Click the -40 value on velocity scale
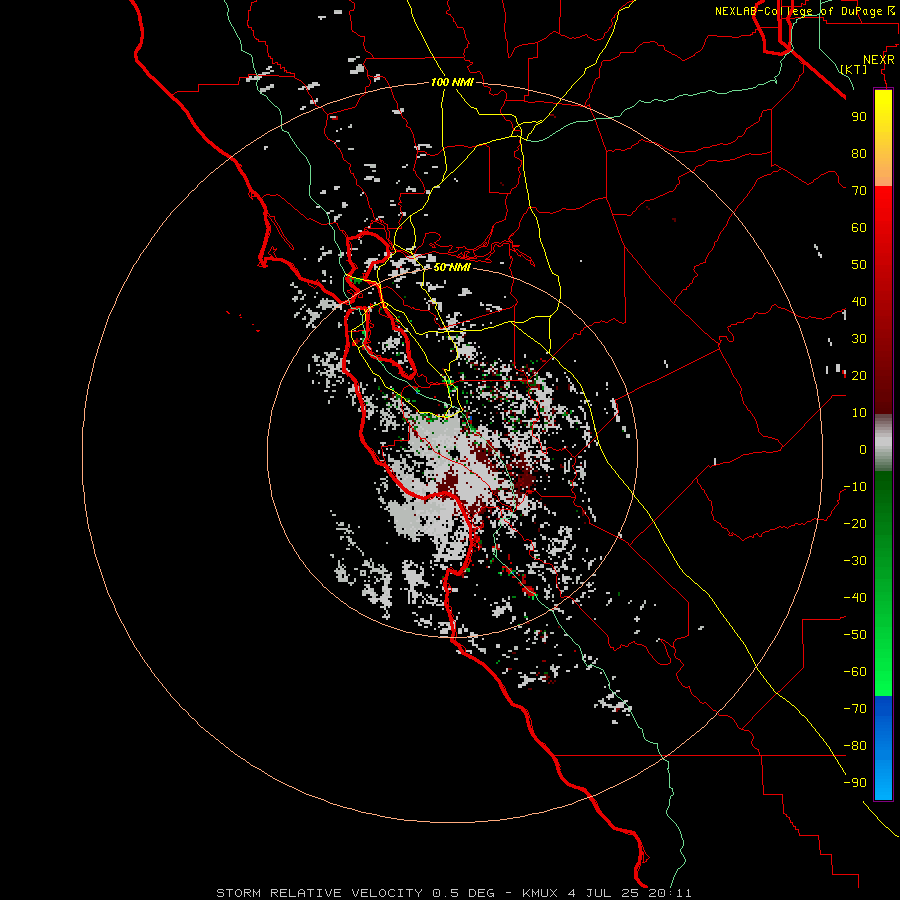Screen dimensions: 900x900 855,598
